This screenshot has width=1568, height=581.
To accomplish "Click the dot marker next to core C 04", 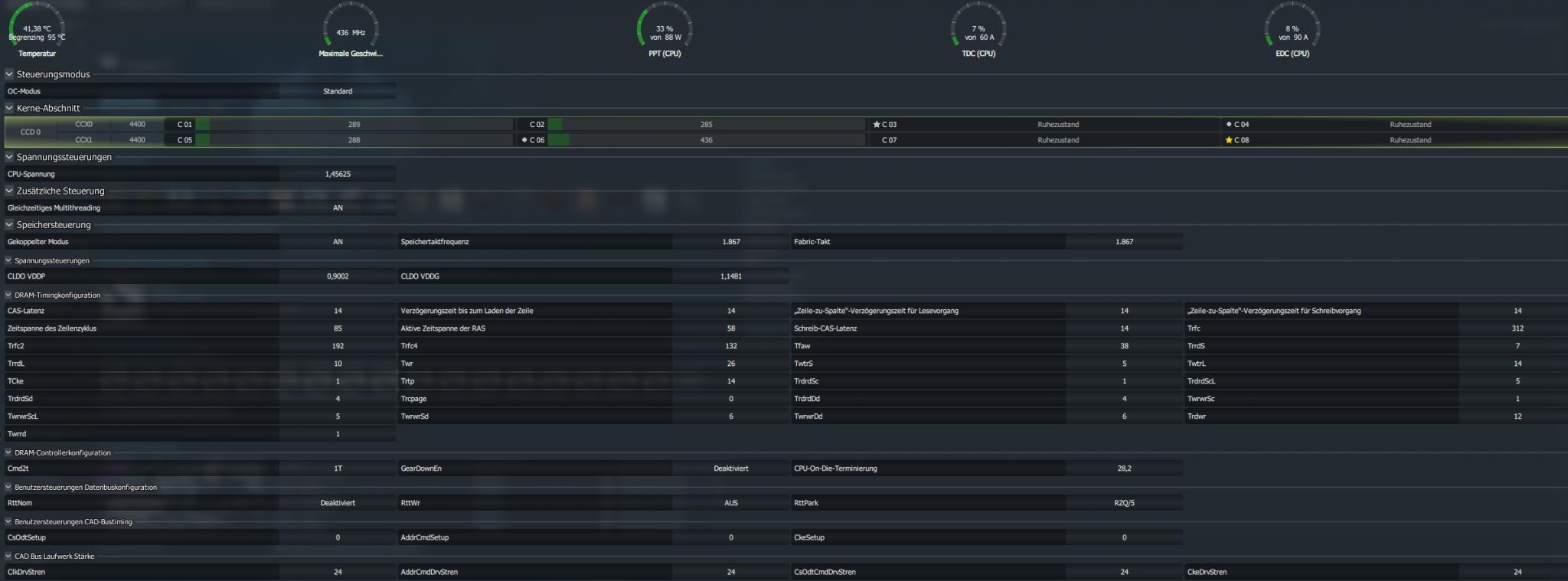I will (1228, 124).
